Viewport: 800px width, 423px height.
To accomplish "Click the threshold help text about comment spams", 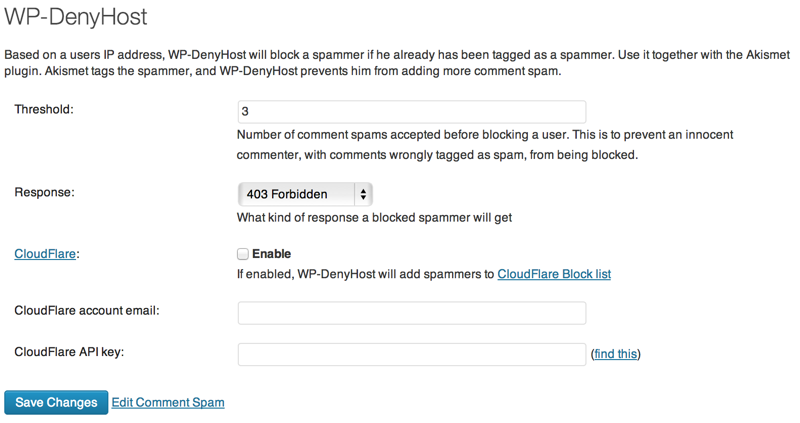I will tap(485, 144).
